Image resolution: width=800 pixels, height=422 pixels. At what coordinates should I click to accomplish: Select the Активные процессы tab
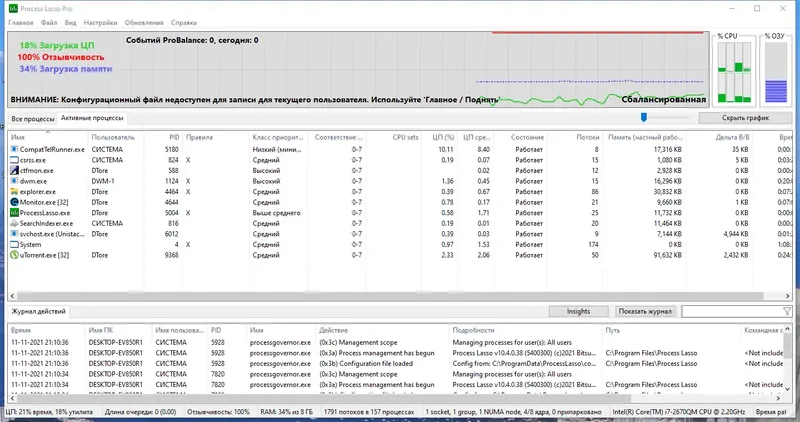(x=92, y=118)
